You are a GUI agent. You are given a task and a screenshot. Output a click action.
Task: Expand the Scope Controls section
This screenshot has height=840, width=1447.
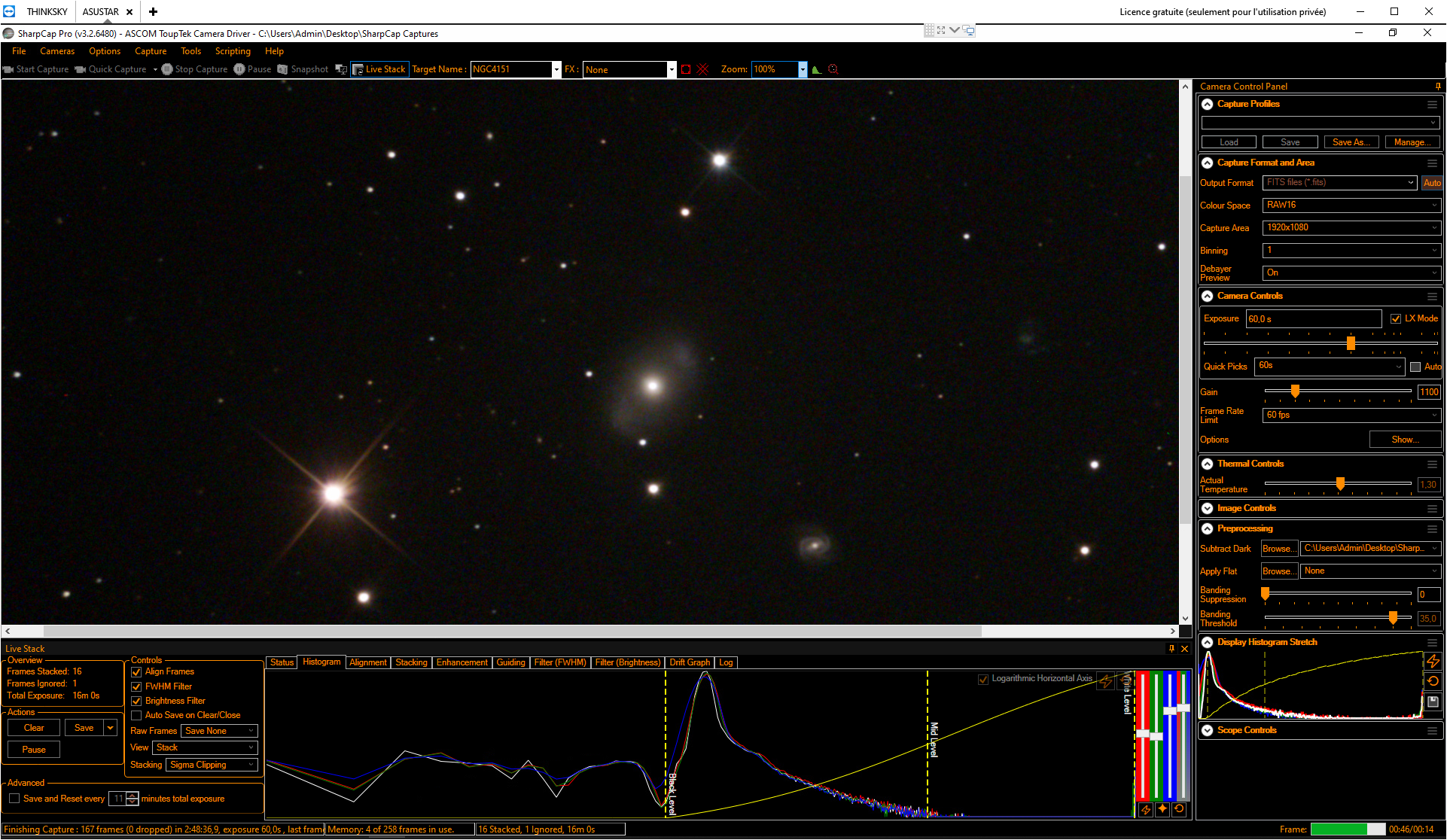pyautogui.click(x=1208, y=731)
